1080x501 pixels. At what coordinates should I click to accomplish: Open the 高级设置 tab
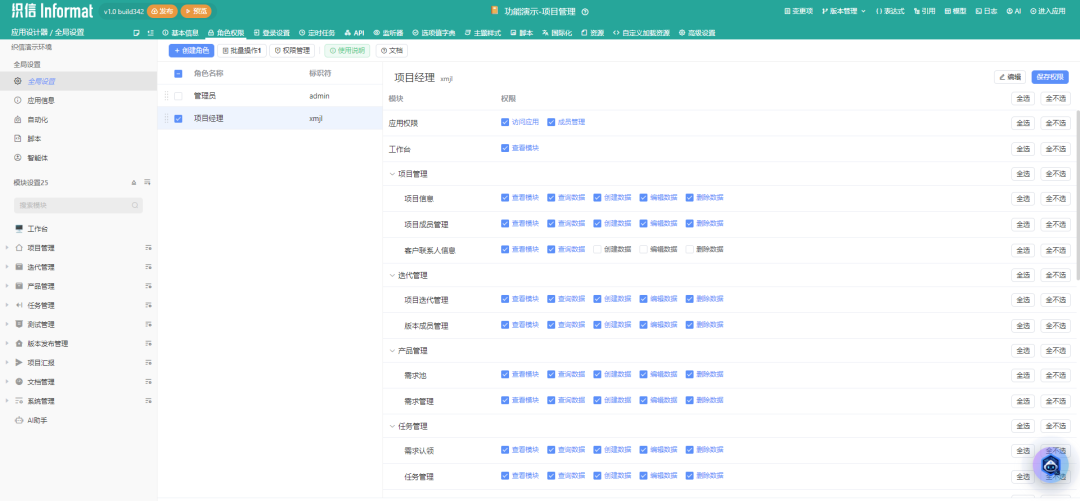coord(697,32)
